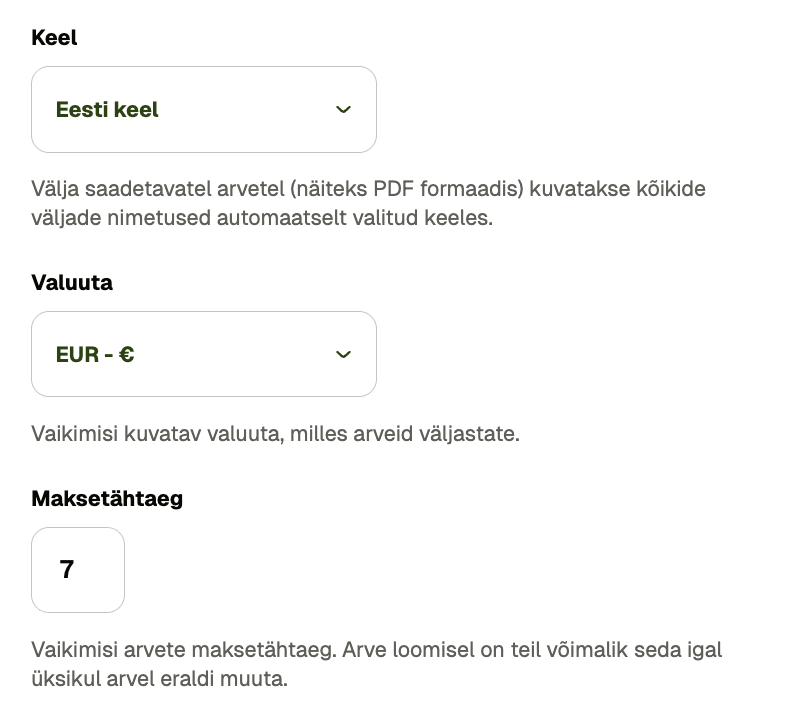Click the 'Keel' field label
Image resolution: width=806 pixels, height=722 pixels.
click(54, 38)
